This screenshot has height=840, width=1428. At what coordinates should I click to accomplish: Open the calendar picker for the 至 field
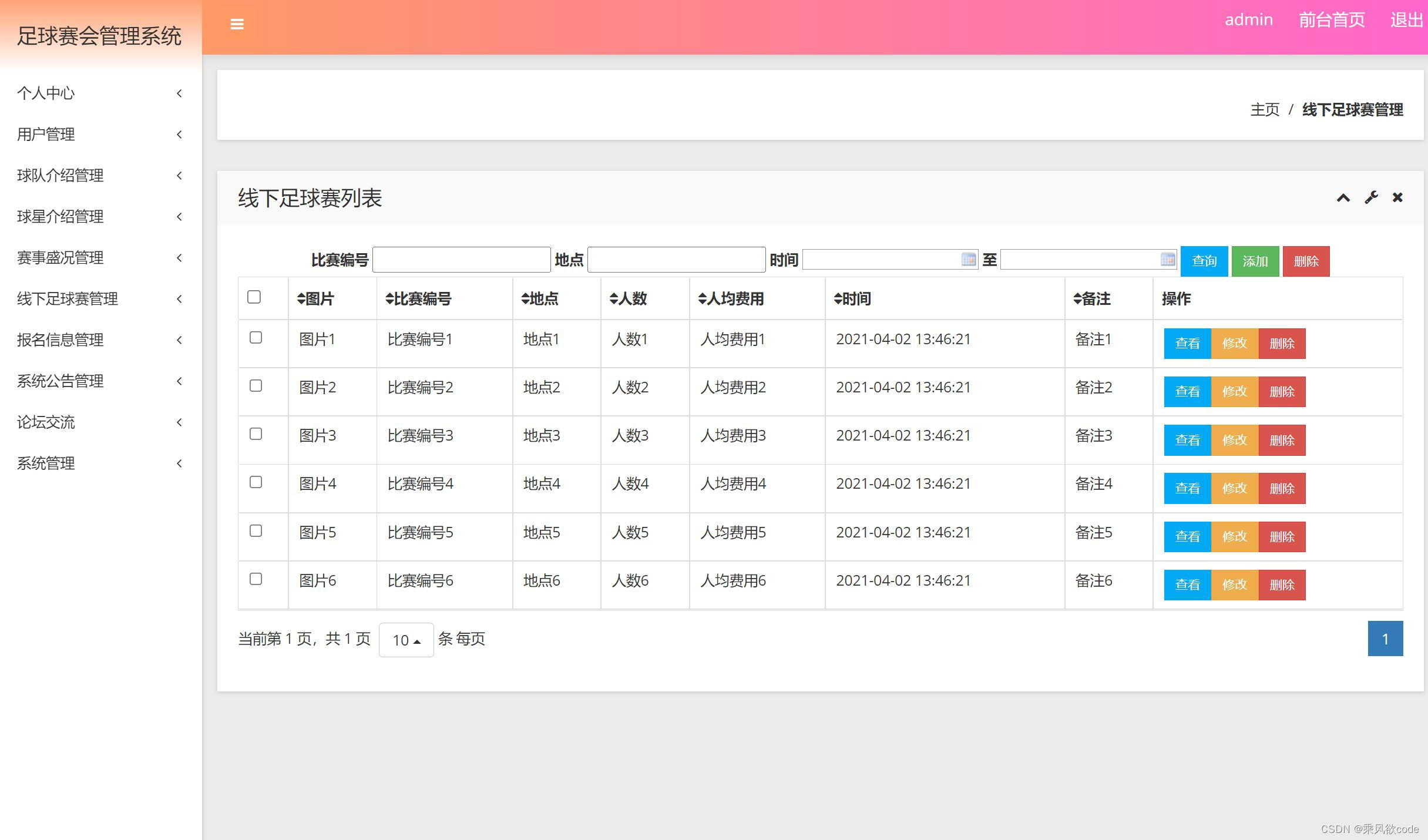tap(1168, 260)
